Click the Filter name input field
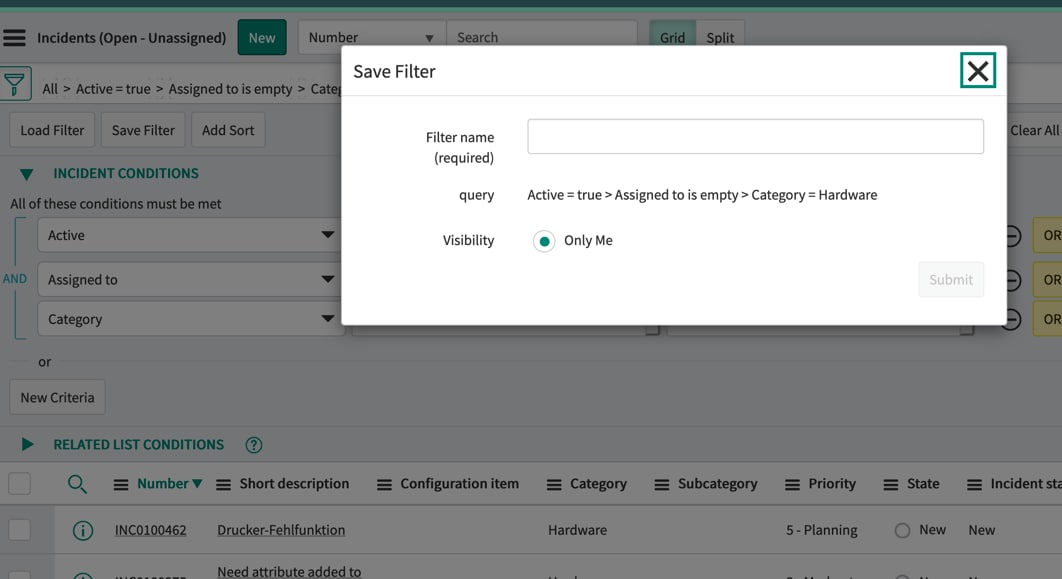The image size is (1062, 579). (x=754, y=136)
